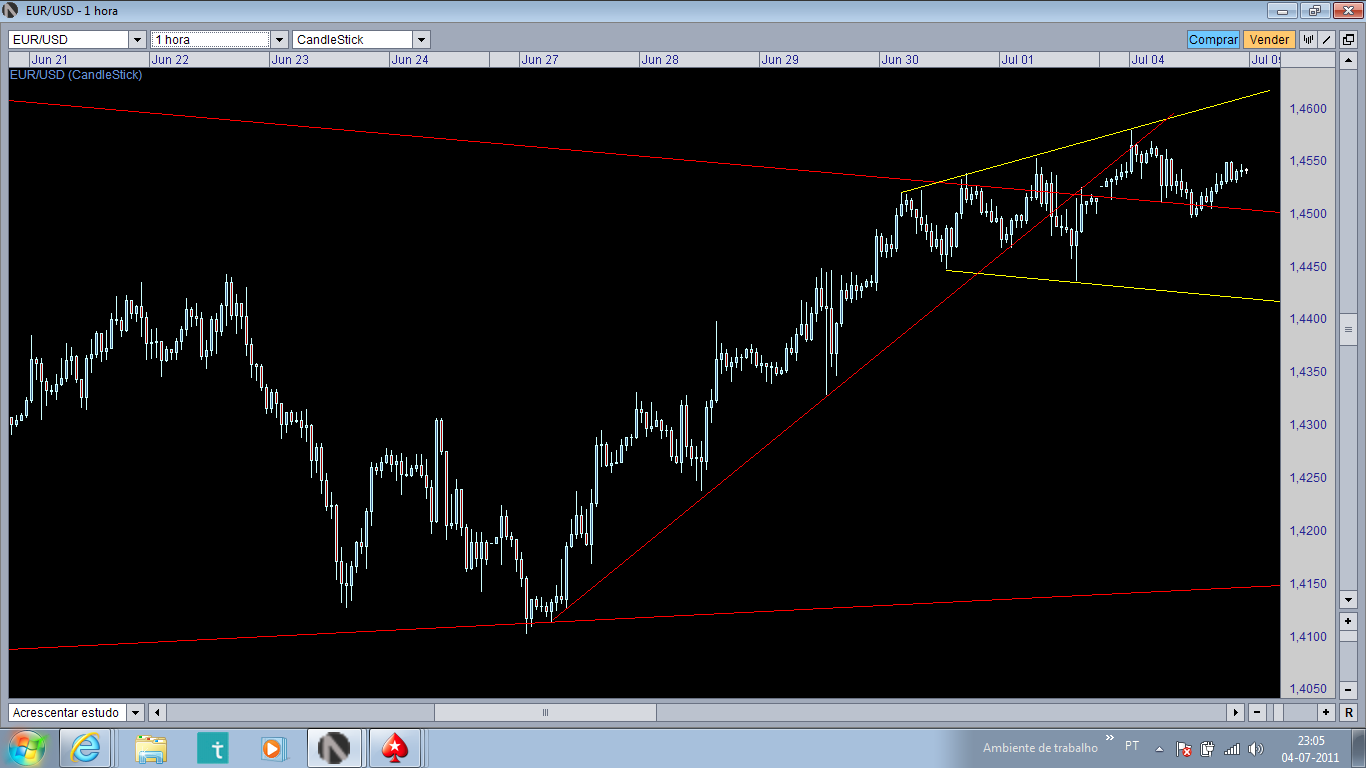Click the vertical zoom slider handle
1366x768 pixels.
[1348, 637]
